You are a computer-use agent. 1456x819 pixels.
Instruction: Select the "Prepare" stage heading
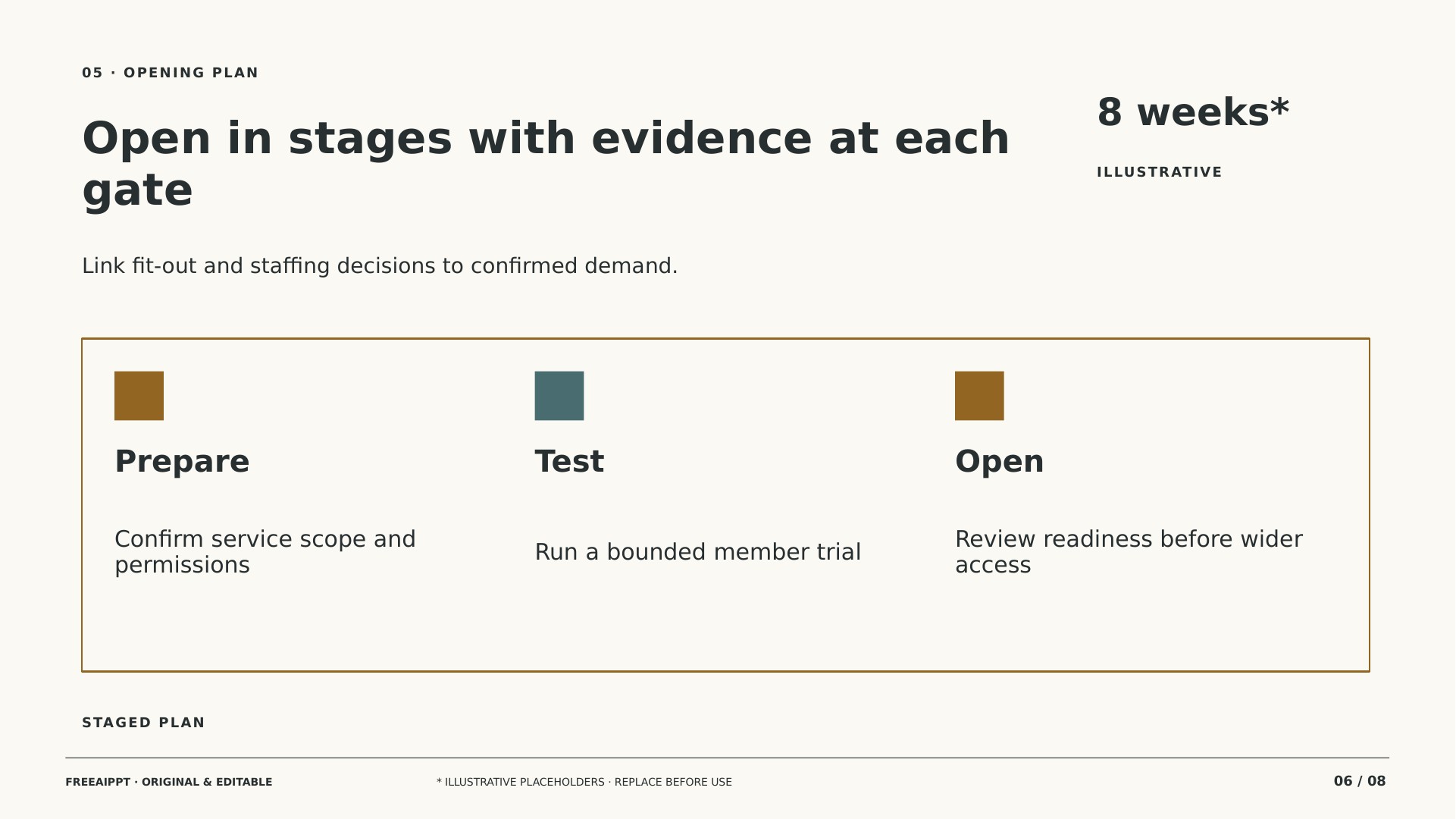[182, 461]
